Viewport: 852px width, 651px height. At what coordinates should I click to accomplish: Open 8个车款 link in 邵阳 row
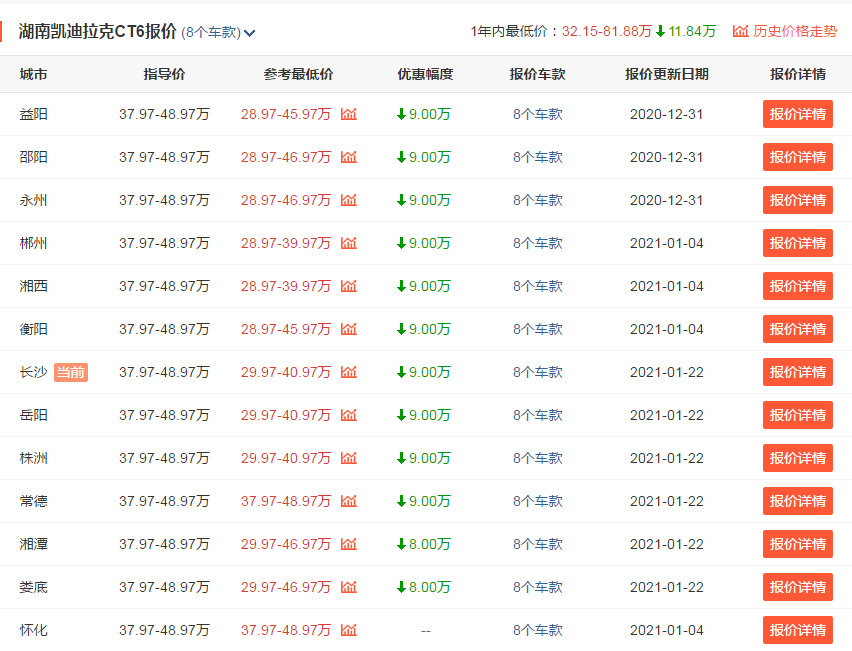(x=537, y=157)
